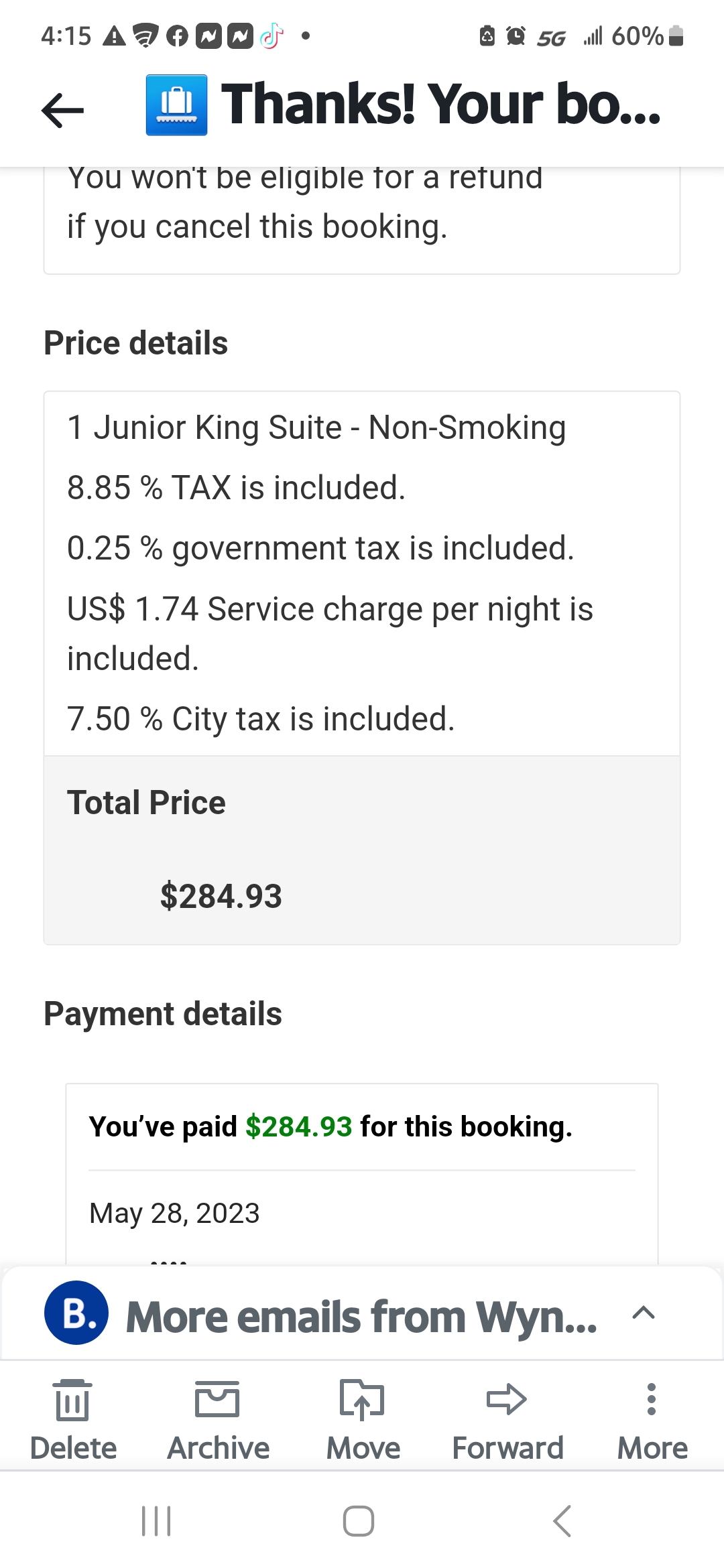Image resolution: width=724 pixels, height=1568 pixels.
Task: Tap the Junior King Suite room line
Action: click(316, 428)
